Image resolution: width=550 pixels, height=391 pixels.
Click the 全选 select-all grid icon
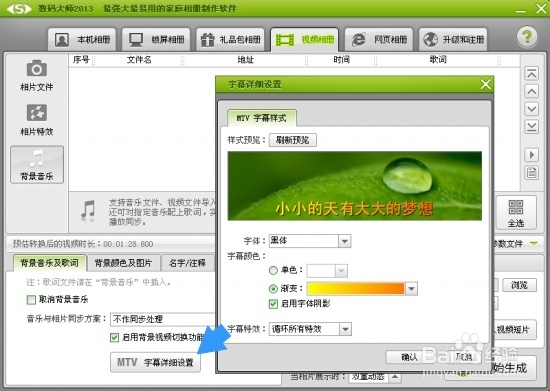(516, 213)
